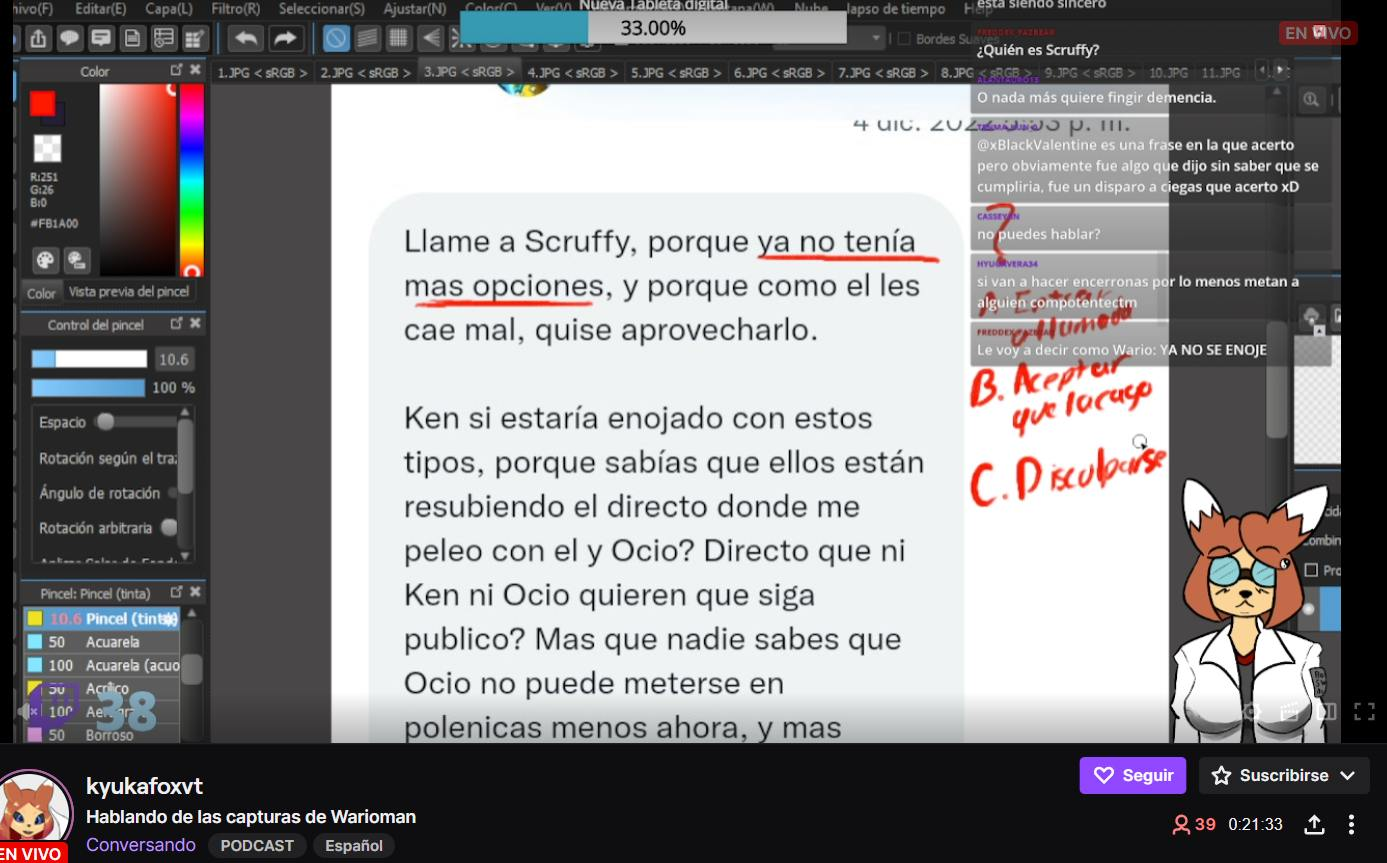This screenshot has width=1387, height=863.
Task: Click the PODCAST tag
Action: click(257, 845)
